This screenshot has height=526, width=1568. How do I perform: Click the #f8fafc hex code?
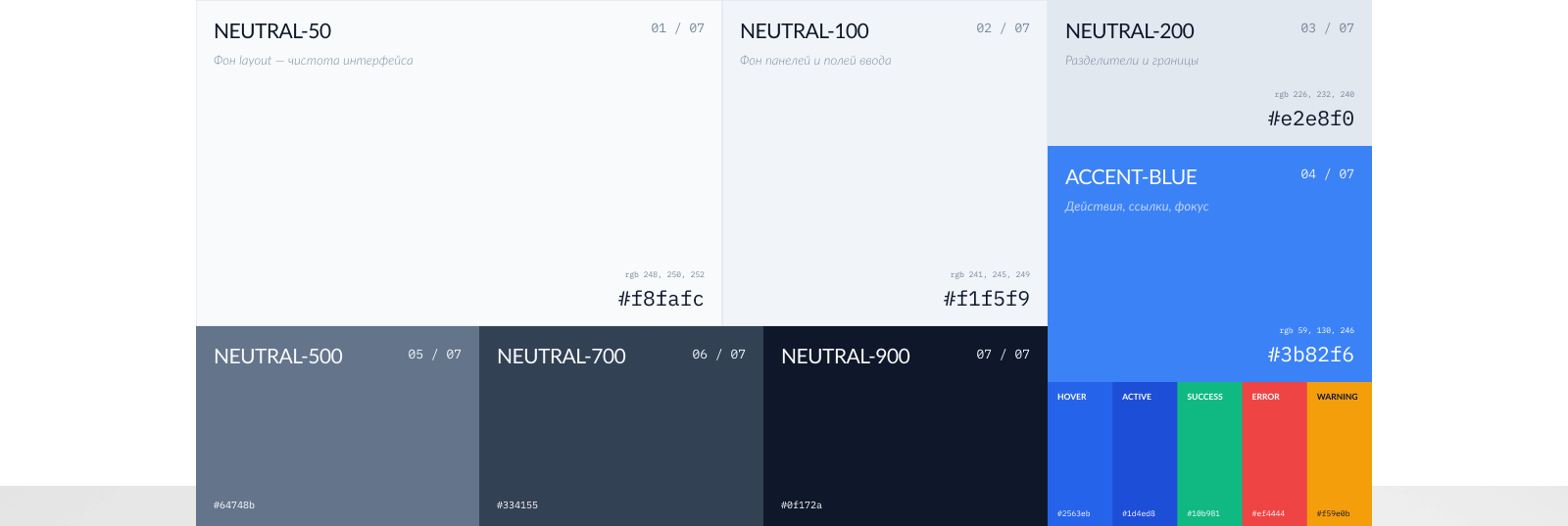coord(661,299)
